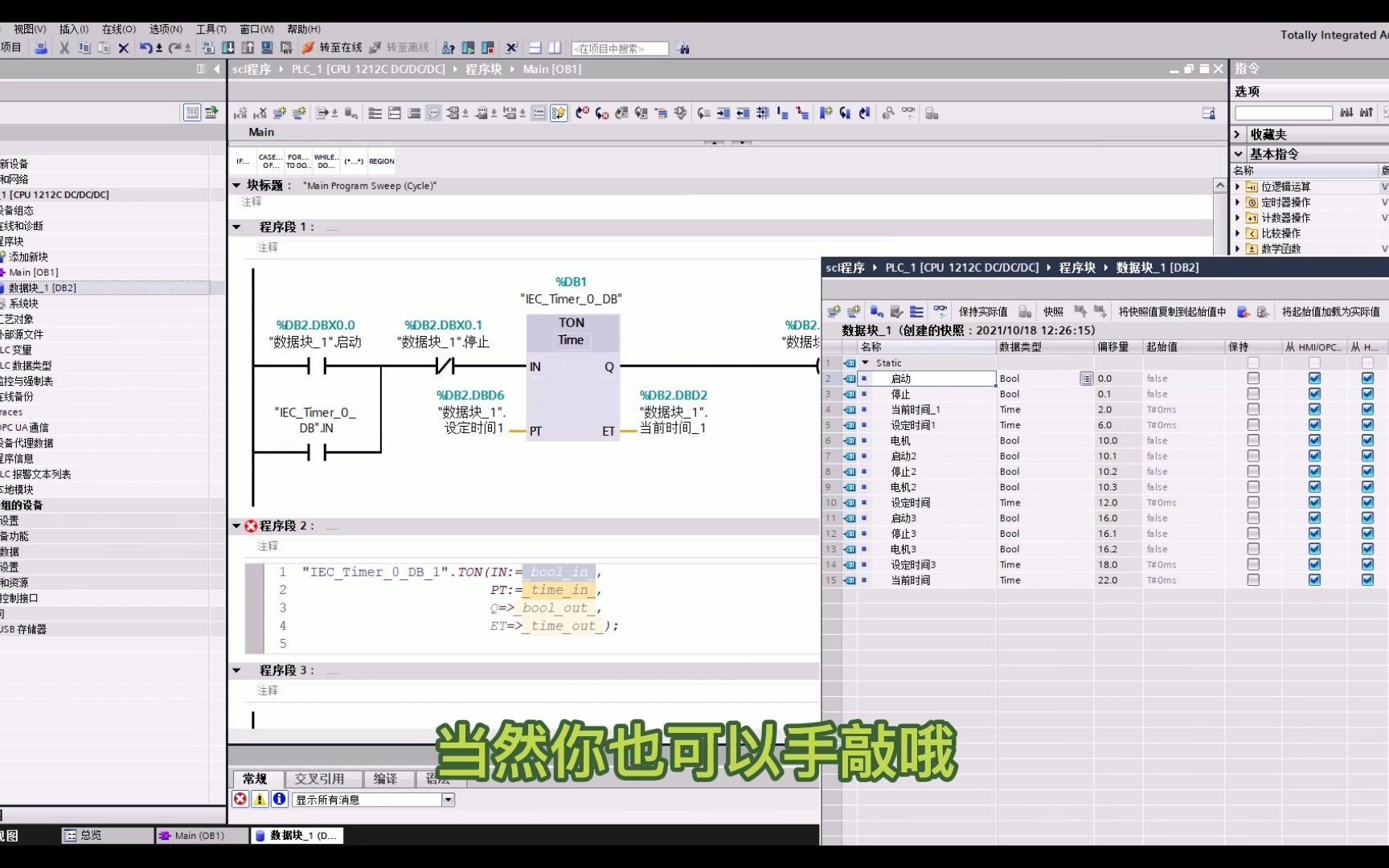Click the Cut (scissors) icon in the toolbar
The image size is (1389, 868).
64,47
